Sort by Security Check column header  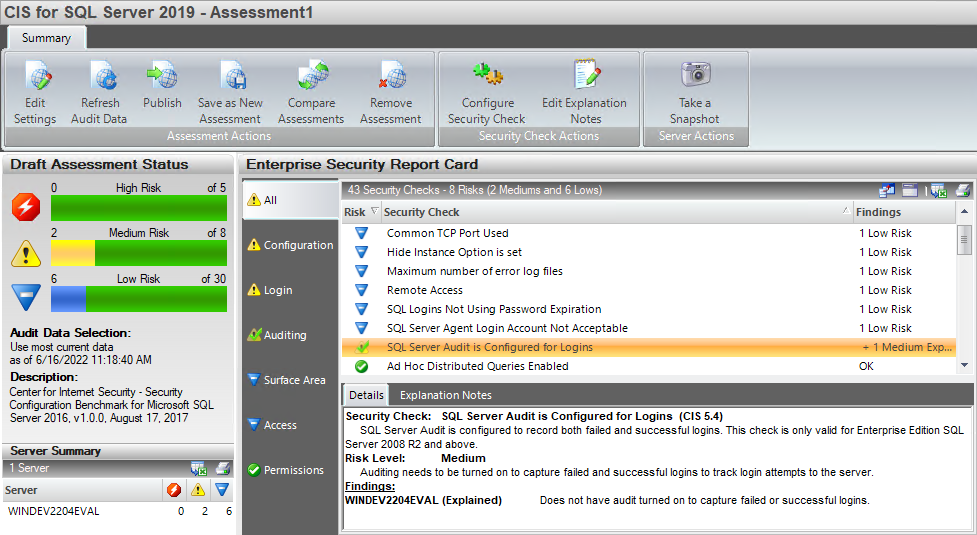617,212
